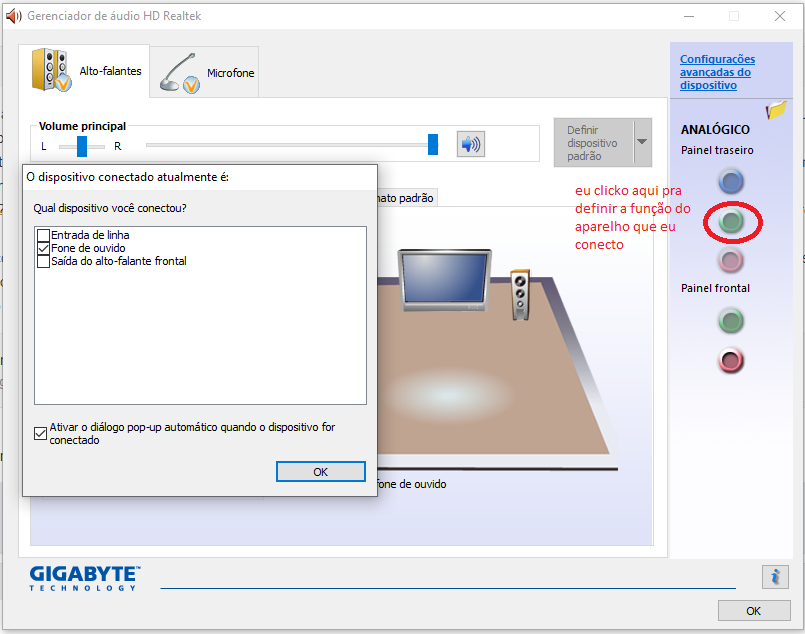Click the main volume slider thumb
The image size is (805, 634).
click(433, 144)
